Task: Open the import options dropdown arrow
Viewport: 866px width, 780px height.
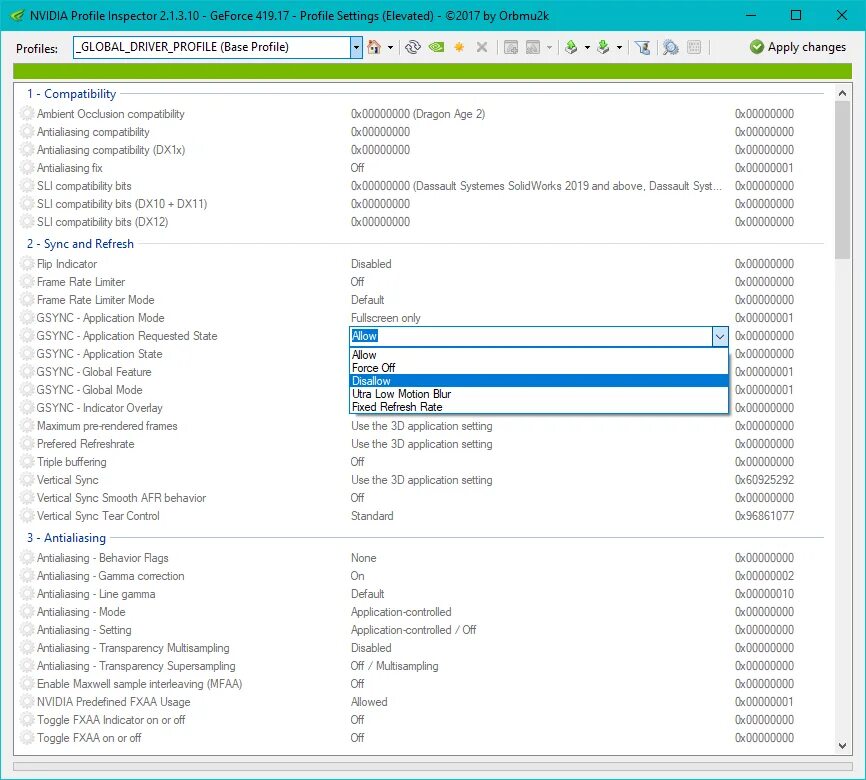Action: [619, 48]
